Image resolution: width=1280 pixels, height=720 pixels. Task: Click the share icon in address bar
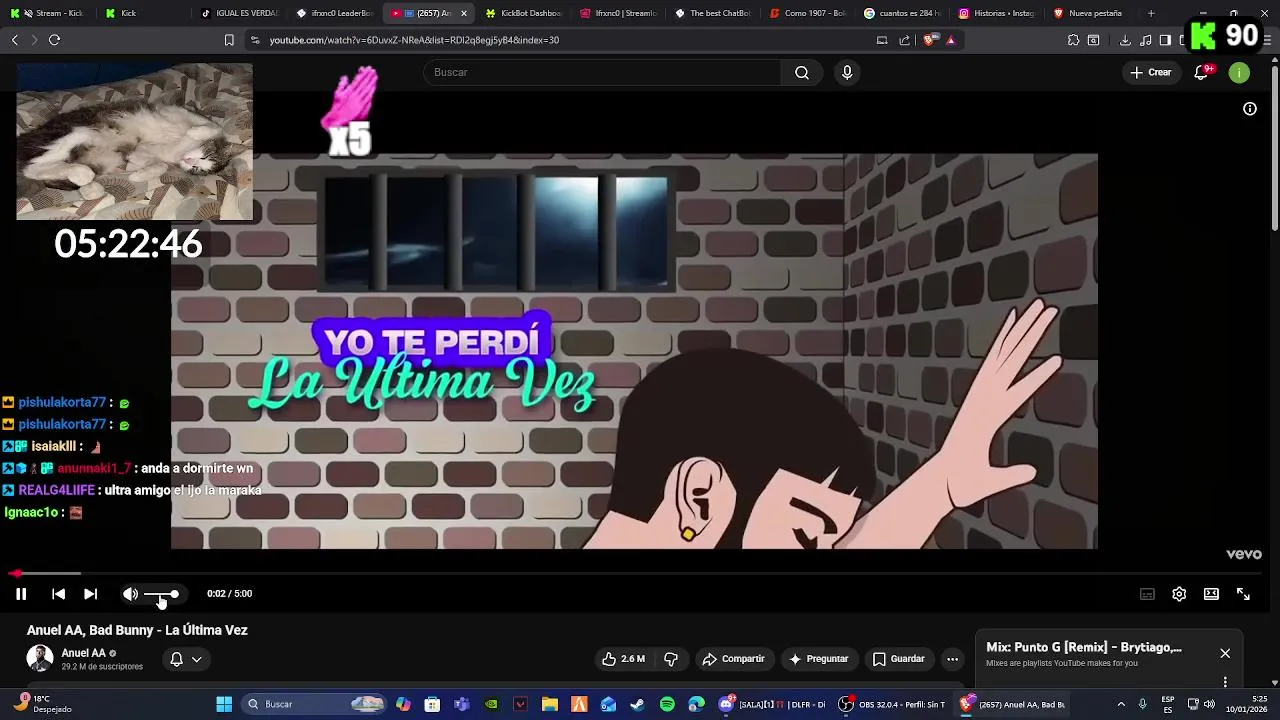point(904,40)
